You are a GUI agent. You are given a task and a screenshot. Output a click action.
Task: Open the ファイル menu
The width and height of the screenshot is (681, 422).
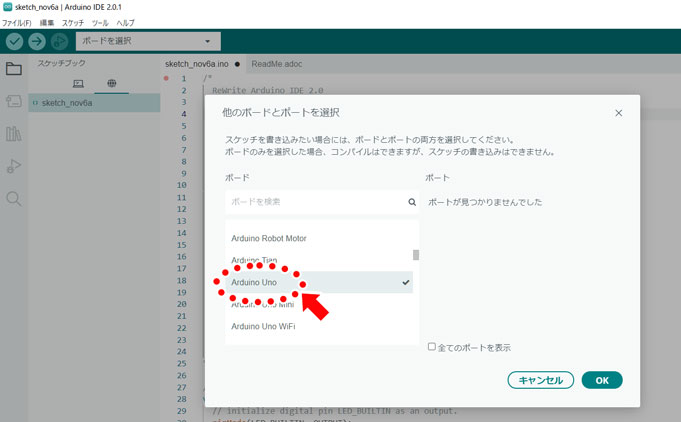pos(17,23)
